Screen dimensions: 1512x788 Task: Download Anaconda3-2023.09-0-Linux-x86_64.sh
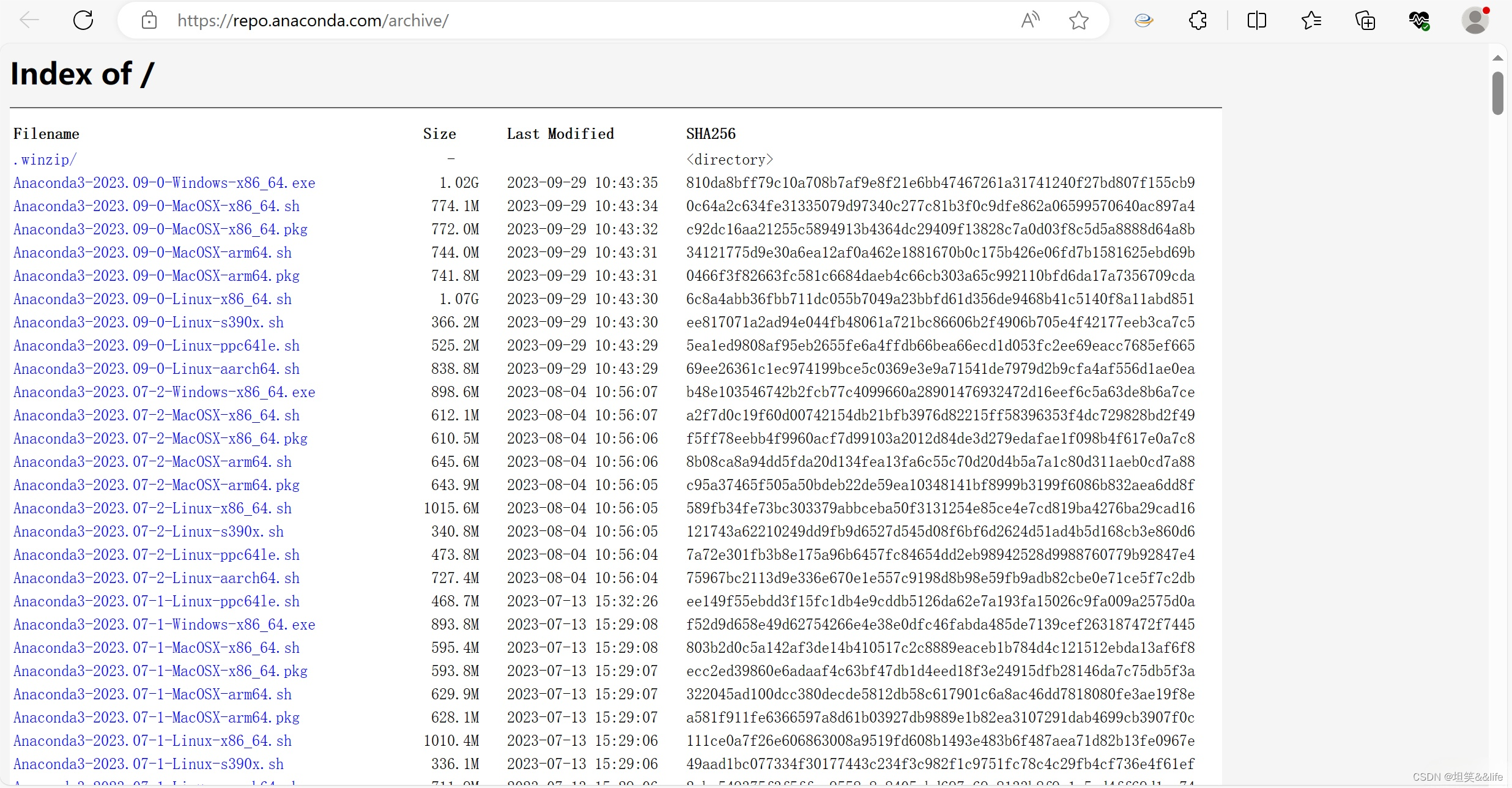pyautogui.click(x=152, y=299)
